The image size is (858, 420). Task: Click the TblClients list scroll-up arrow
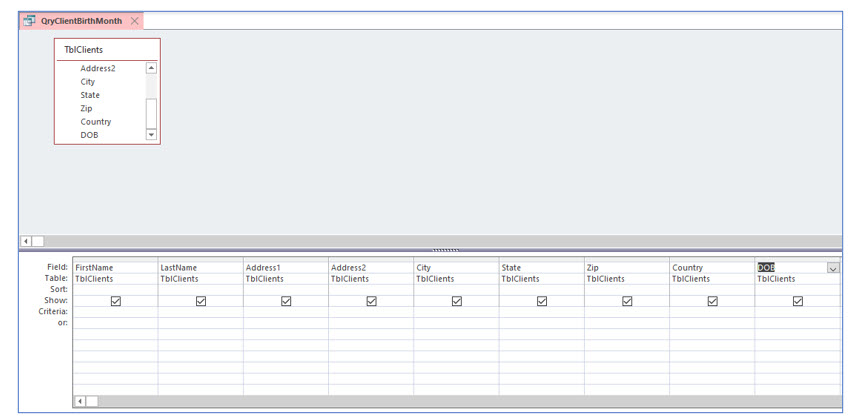(152, 68)
